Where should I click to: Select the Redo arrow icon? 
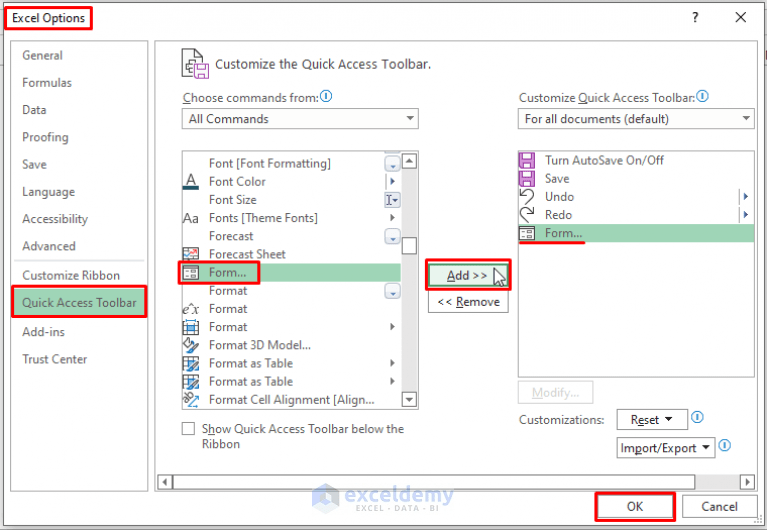pyautogui.click(x=527, y=215)
